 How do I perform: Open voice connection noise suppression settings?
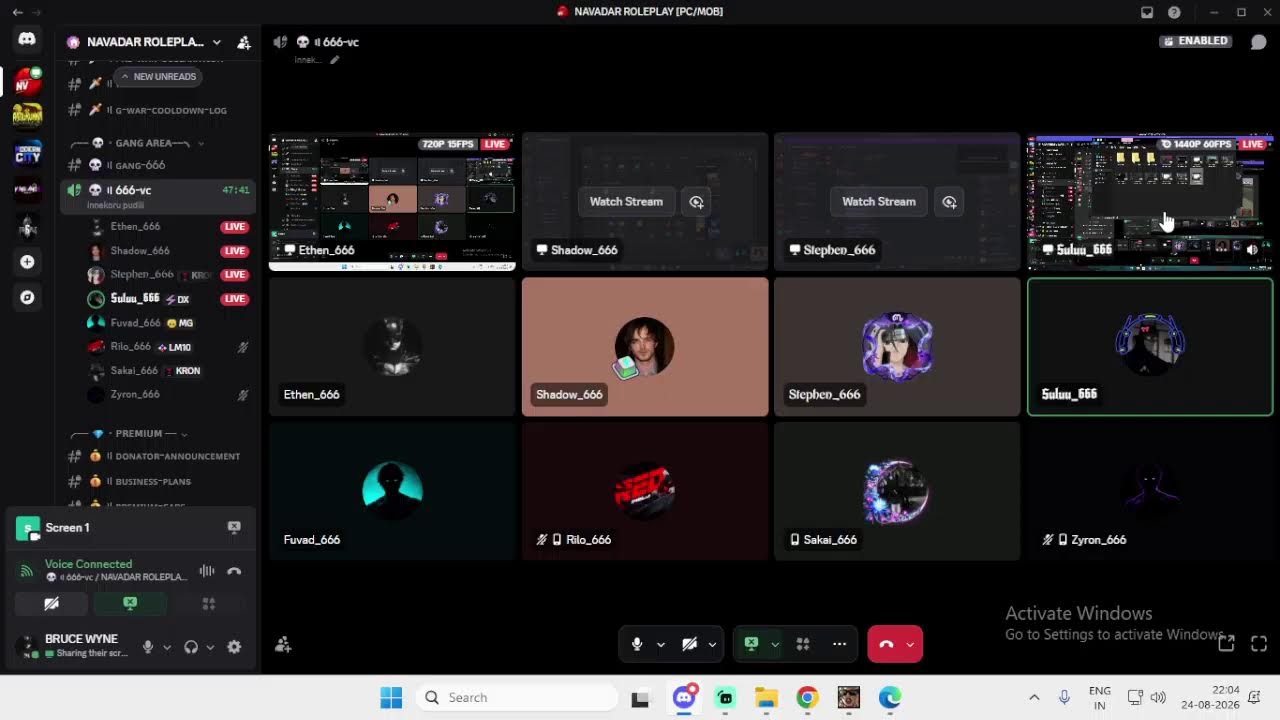click(x=207, y=571)
